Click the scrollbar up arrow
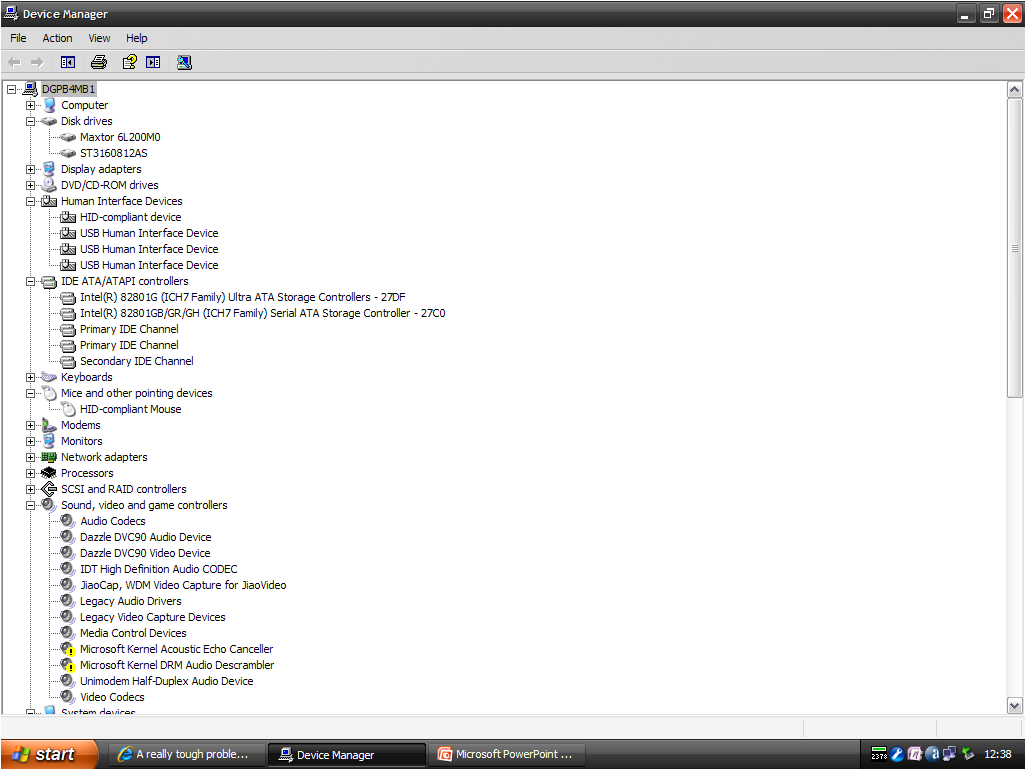1026x770 pixels. click(x=1014, y=89)
